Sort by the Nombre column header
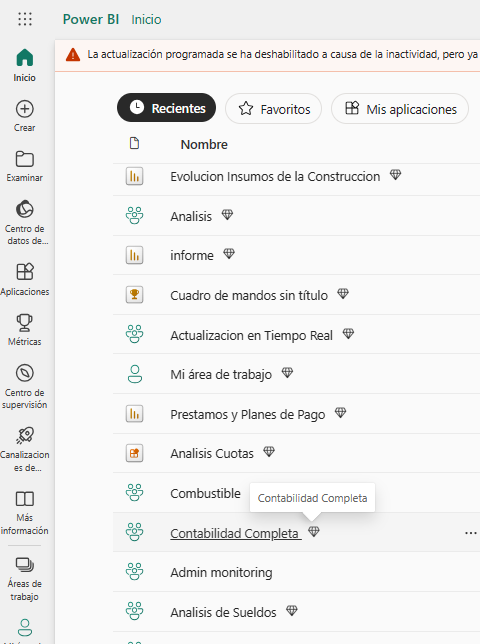This screenshot has height=644, width=480. [x=204, y=145]
